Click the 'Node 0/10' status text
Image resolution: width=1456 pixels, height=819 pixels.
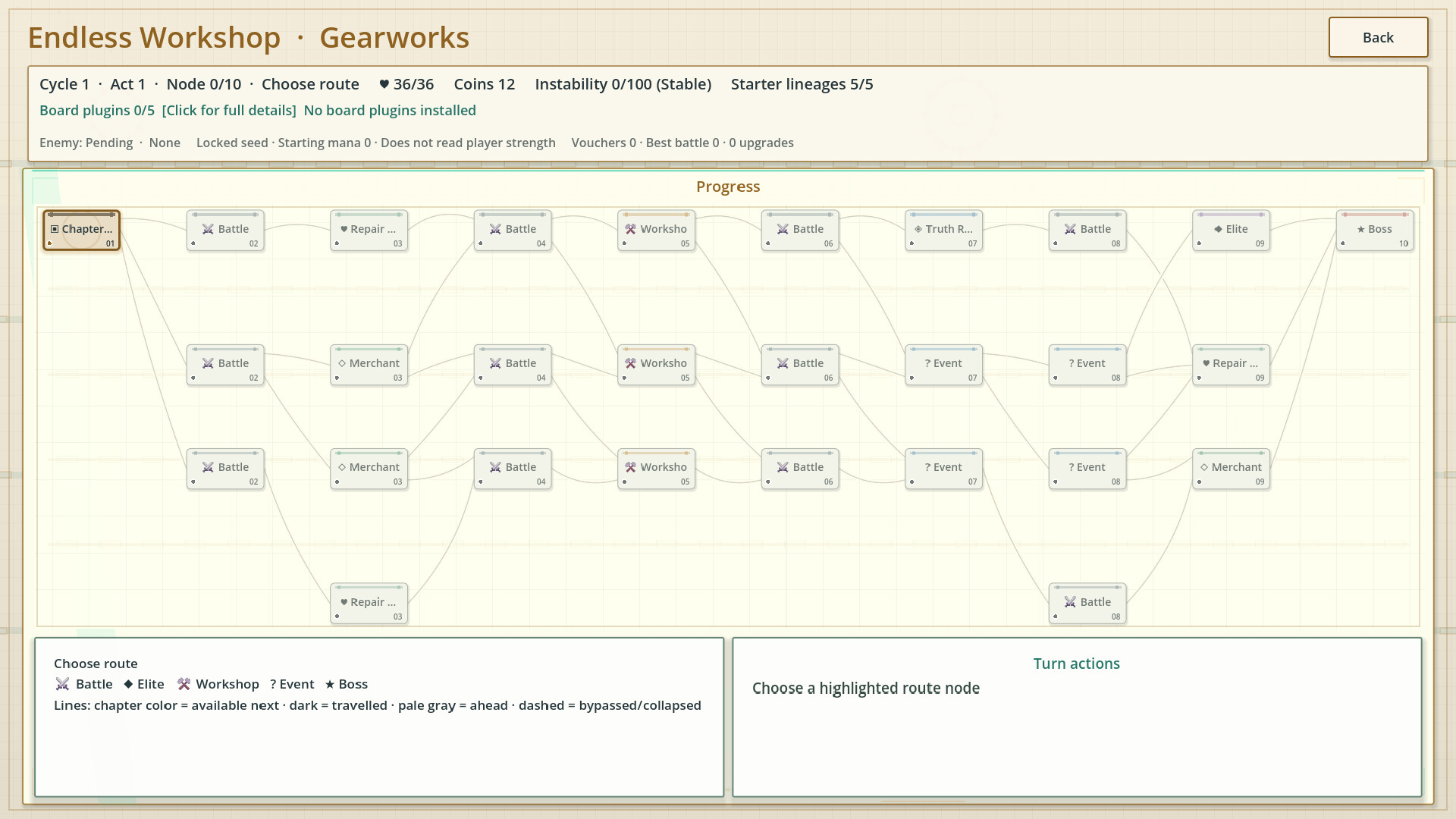(x=203, y=84)
